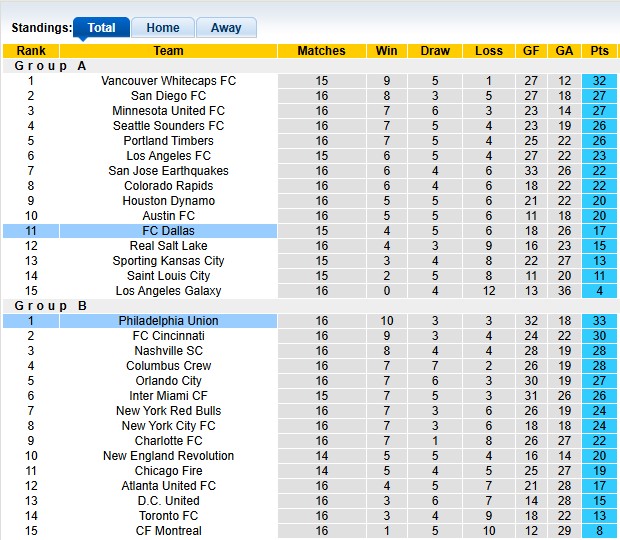This screenshot has height=540, width=620.
Task: Click the Vancouver Whitecaps FC team link
Action: pyautogui.click(x=168, y=81)
